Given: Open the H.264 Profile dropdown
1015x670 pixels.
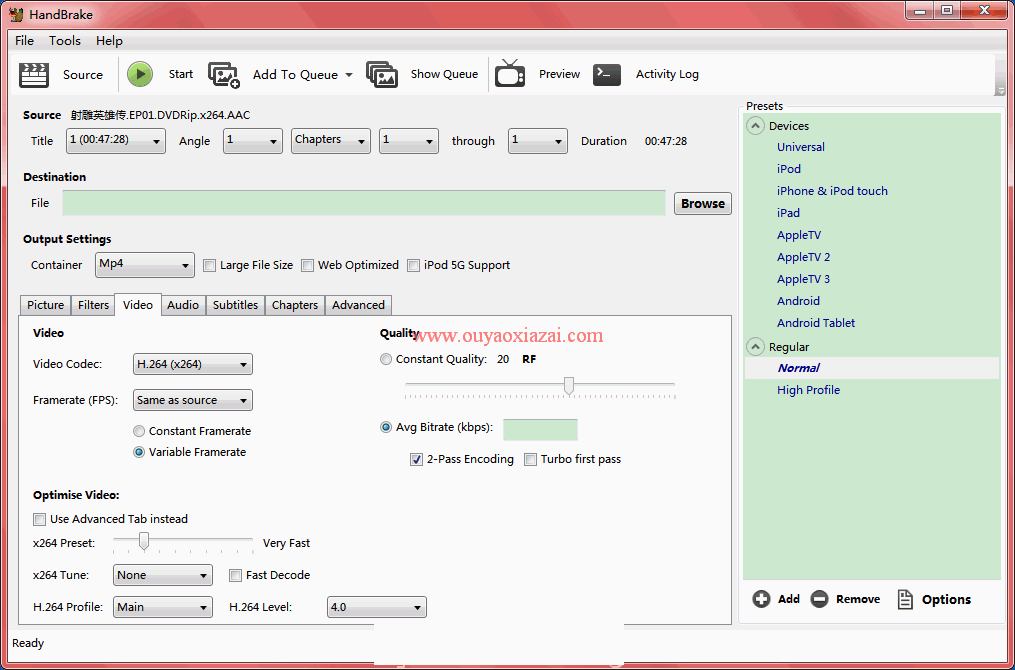Looking at the screenshot, I should point(163,607).
